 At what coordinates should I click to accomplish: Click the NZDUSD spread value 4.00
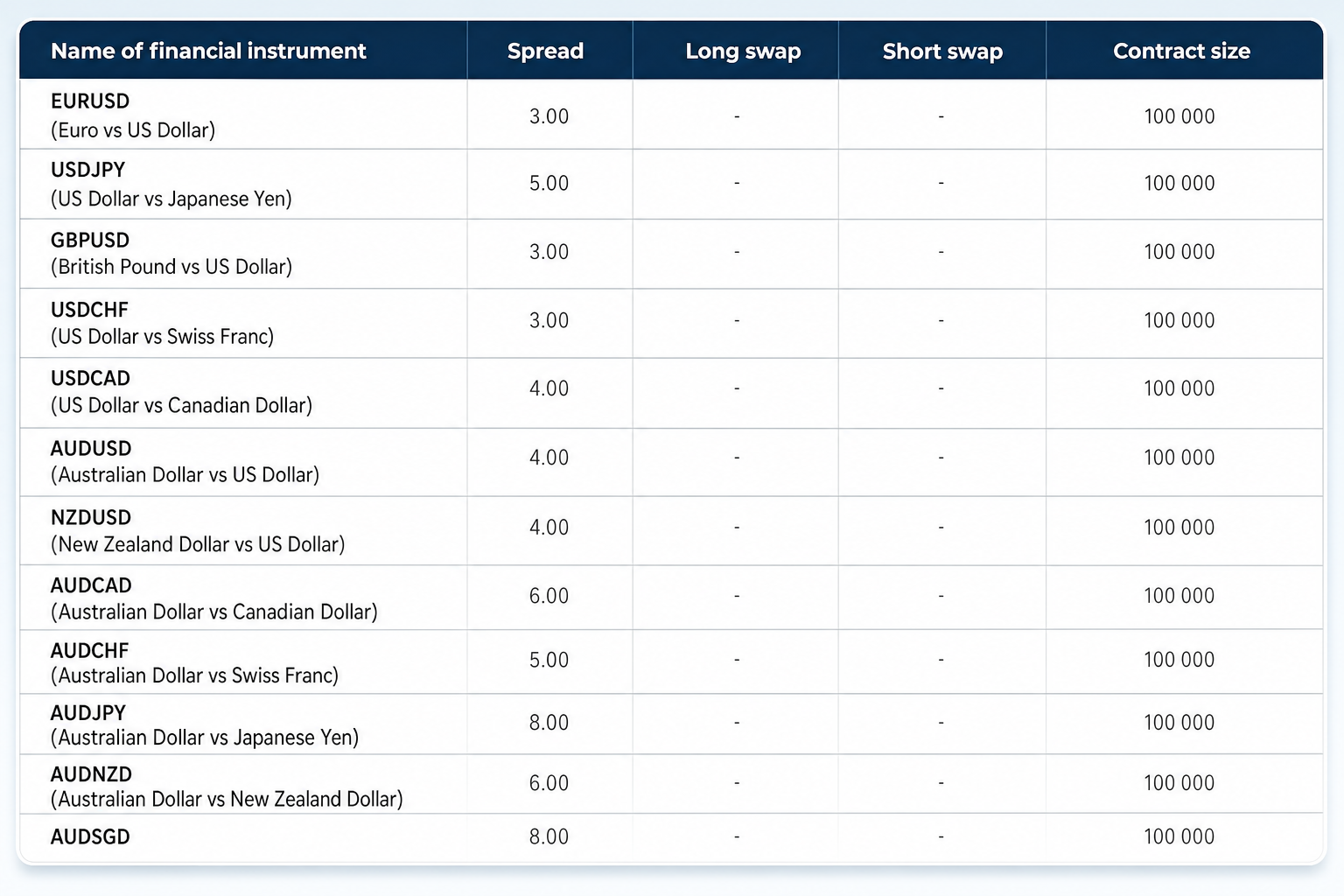[x=549, y=528]
